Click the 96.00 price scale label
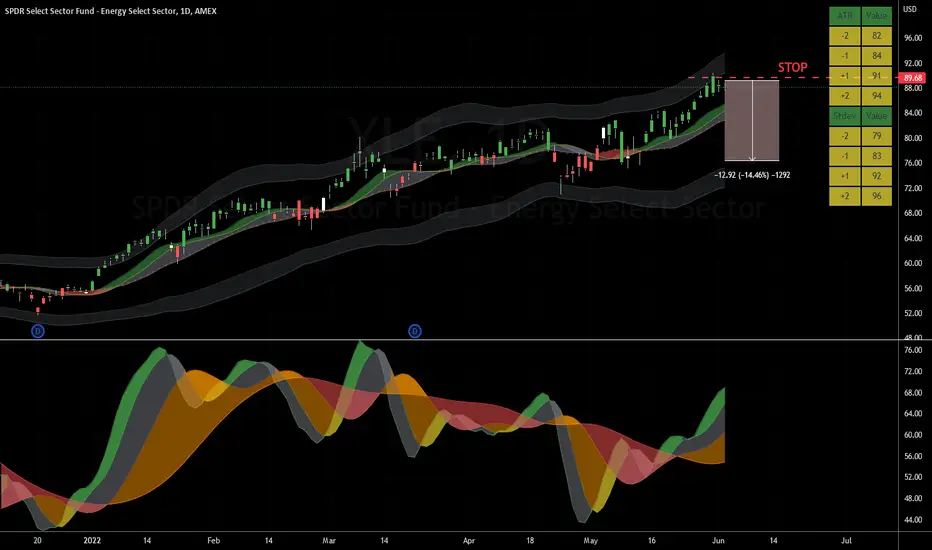The width and height of the screenshot is (932, 550). pyautogui.click(x=912, y=37)
